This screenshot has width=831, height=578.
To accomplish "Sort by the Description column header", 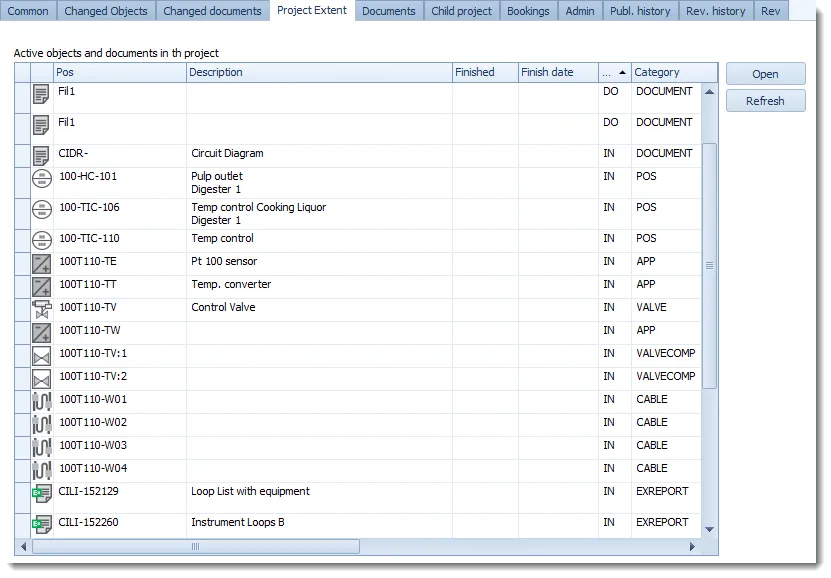I will click(x=320, y=73).
